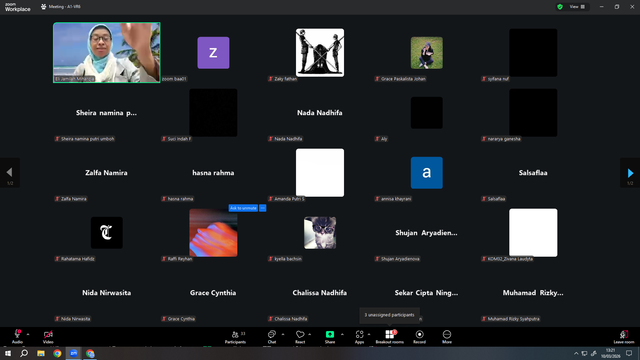
Task: Click the 'Salsaflaa' participant name tile
Action: 533,173
